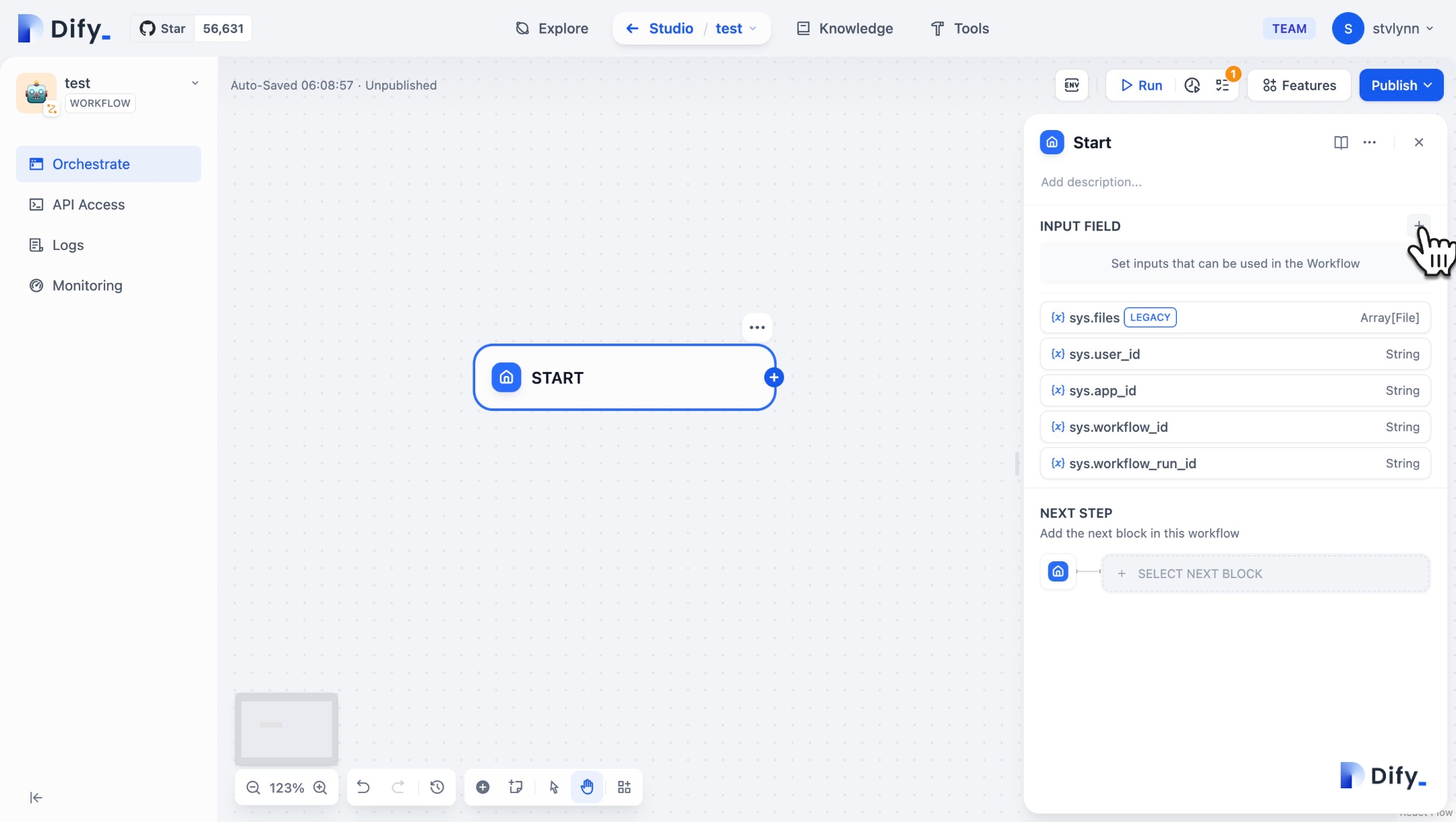Open the API Access sidebar item

88,204
